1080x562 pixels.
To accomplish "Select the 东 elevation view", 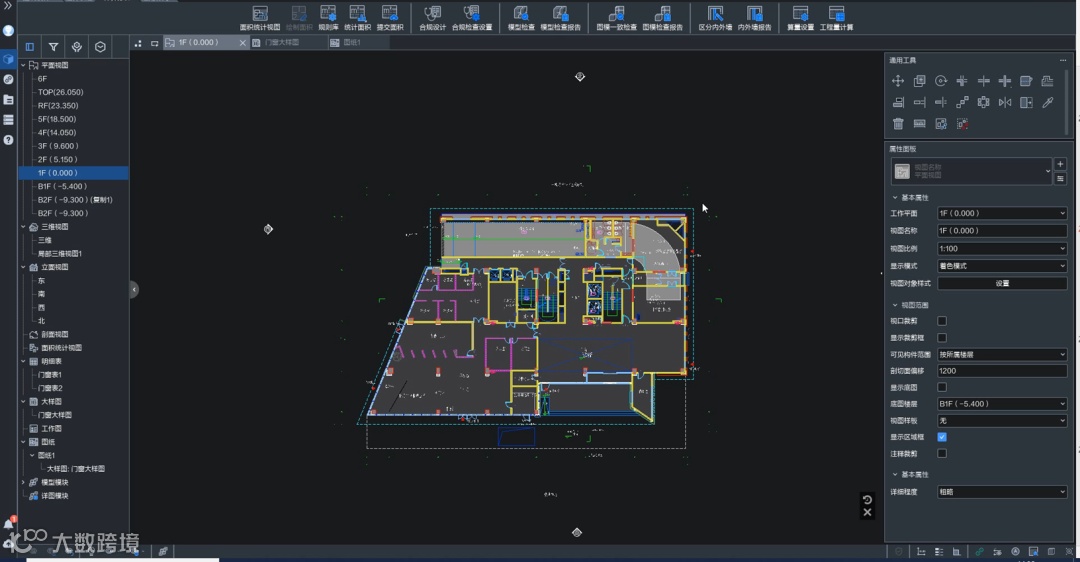I will (41, 281).
